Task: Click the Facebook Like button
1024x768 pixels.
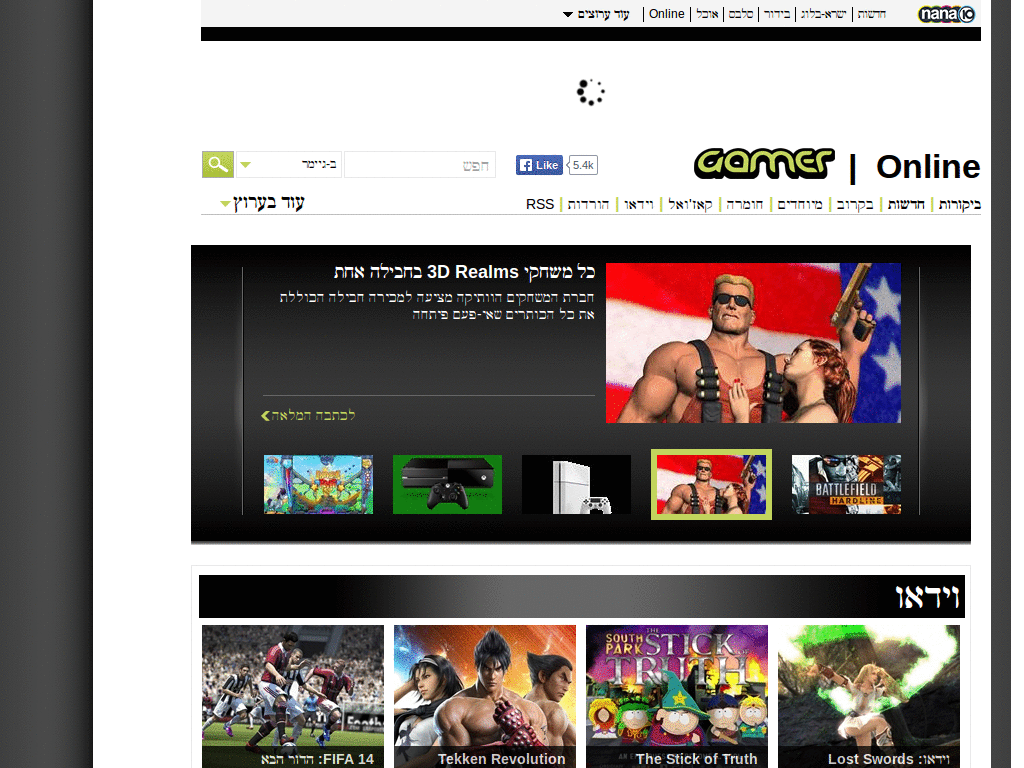Action: (539, 165)
